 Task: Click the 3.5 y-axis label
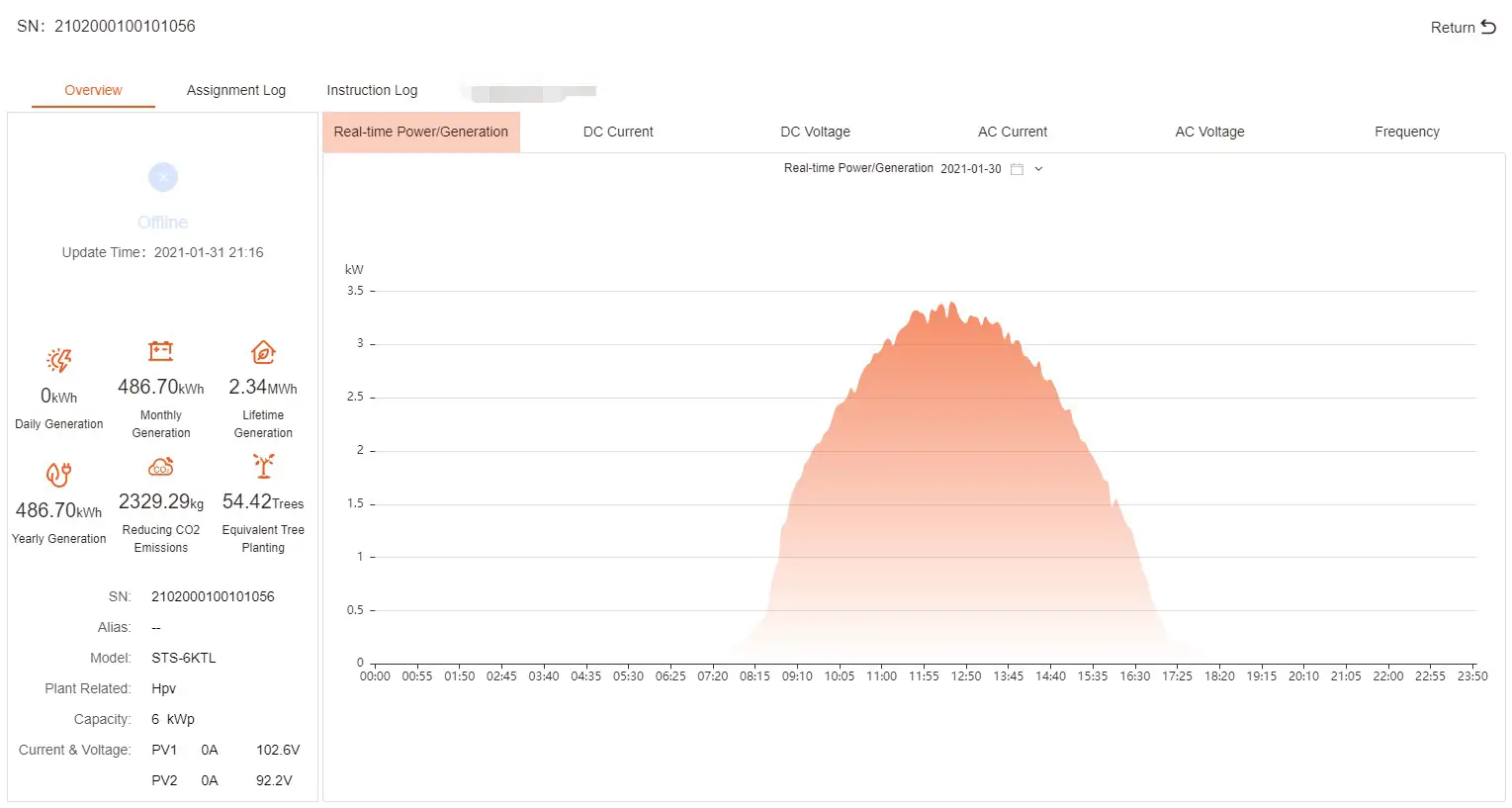pos(355,291)
